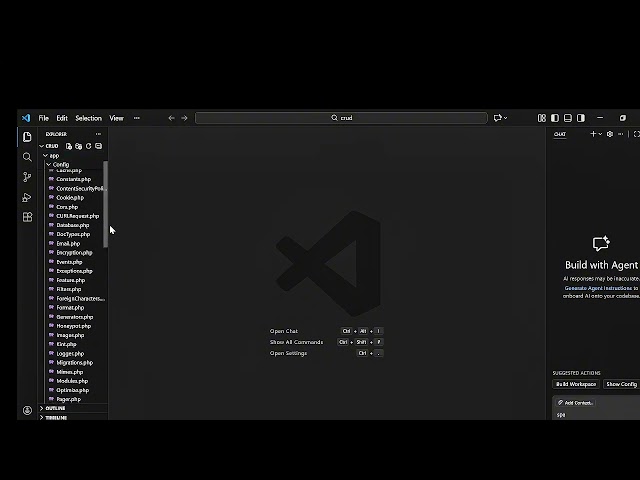Click the new chat plus icon
The image size is (640, 480).
tap(593, 134)
